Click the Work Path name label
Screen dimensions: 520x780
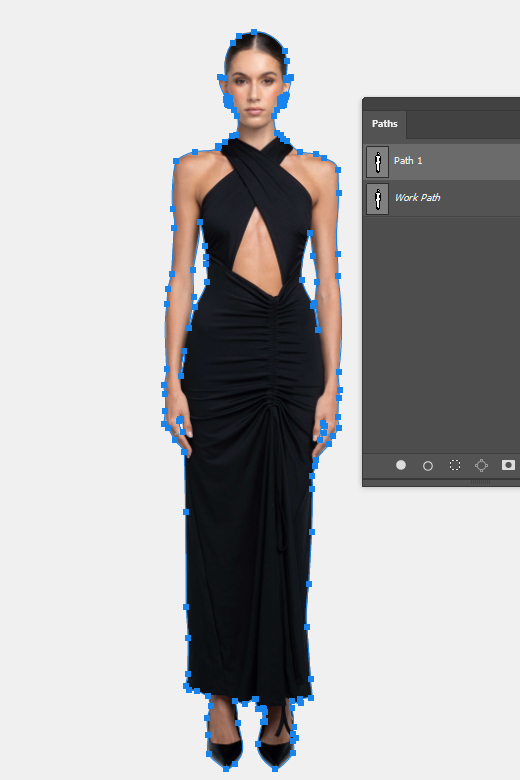pos(417,197)
